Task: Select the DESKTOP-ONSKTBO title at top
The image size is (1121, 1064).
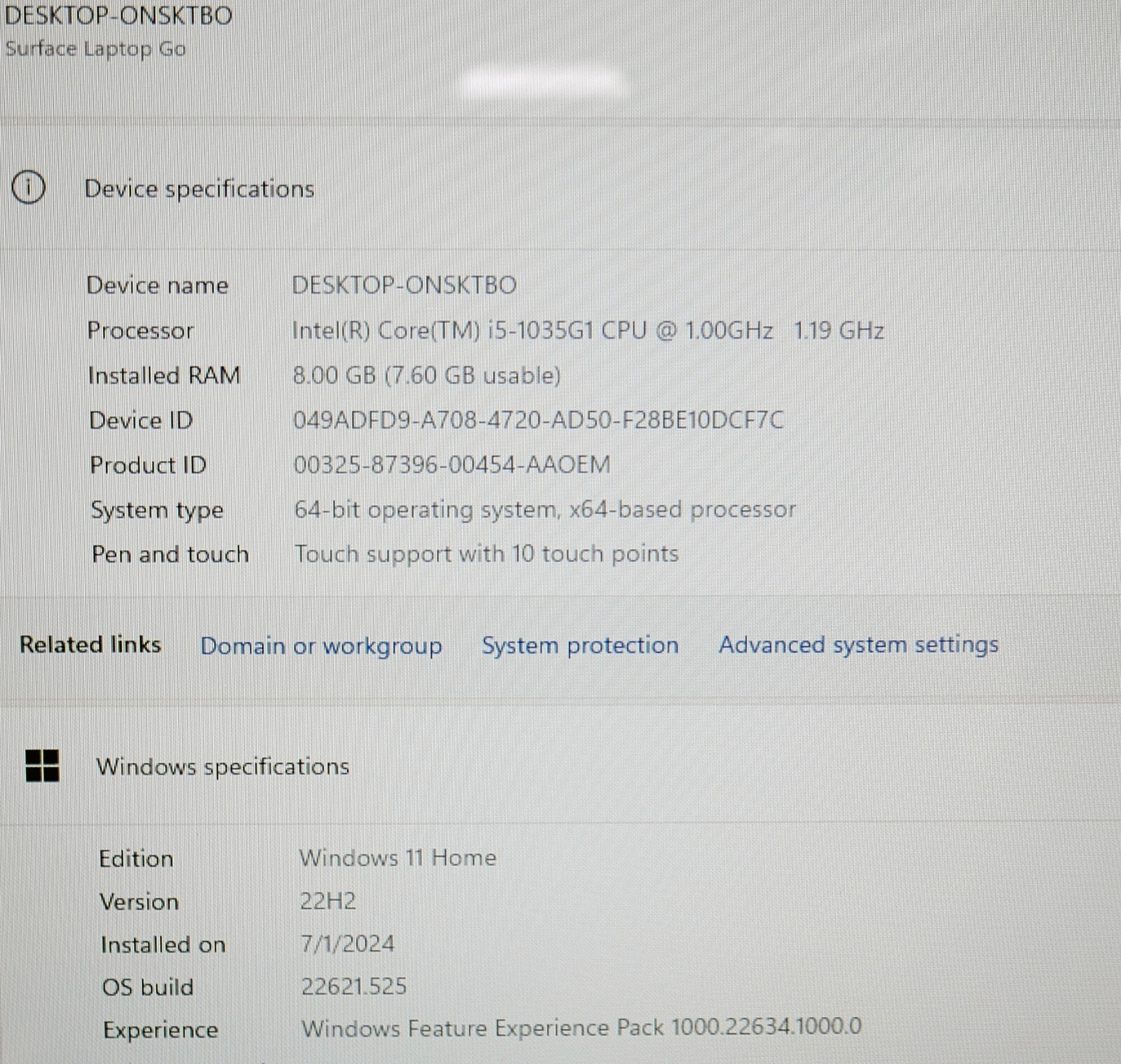Action: point(118,15)
